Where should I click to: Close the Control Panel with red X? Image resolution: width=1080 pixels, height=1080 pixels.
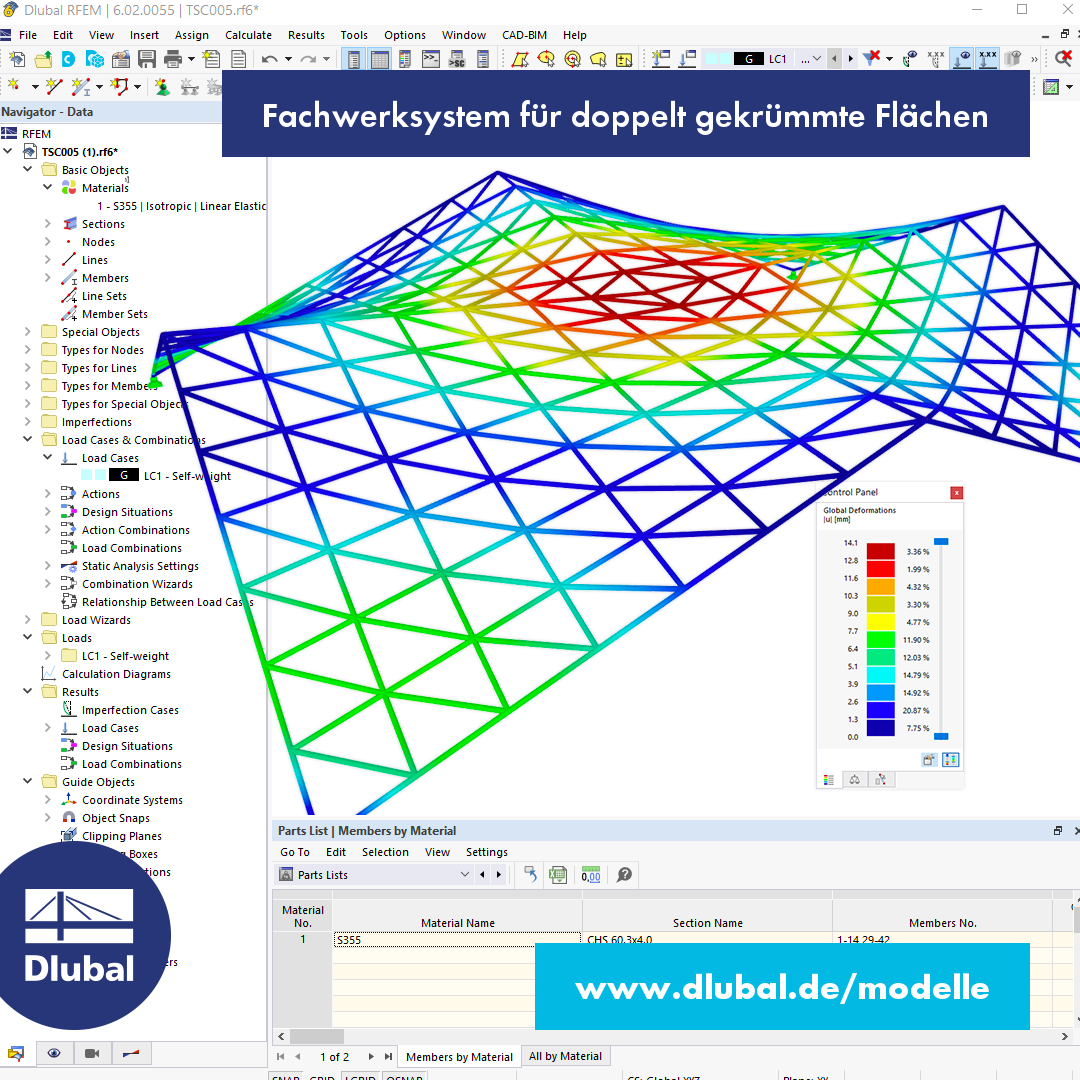coord(956,492)
